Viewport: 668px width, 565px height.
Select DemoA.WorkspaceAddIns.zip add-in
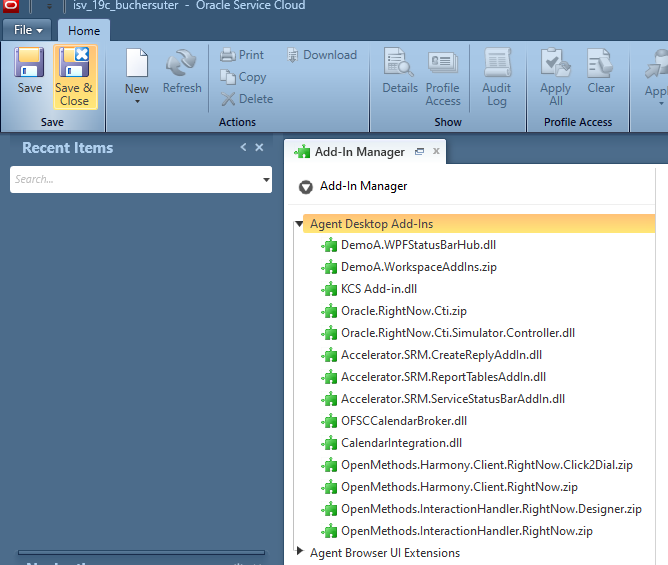(419, 267)
